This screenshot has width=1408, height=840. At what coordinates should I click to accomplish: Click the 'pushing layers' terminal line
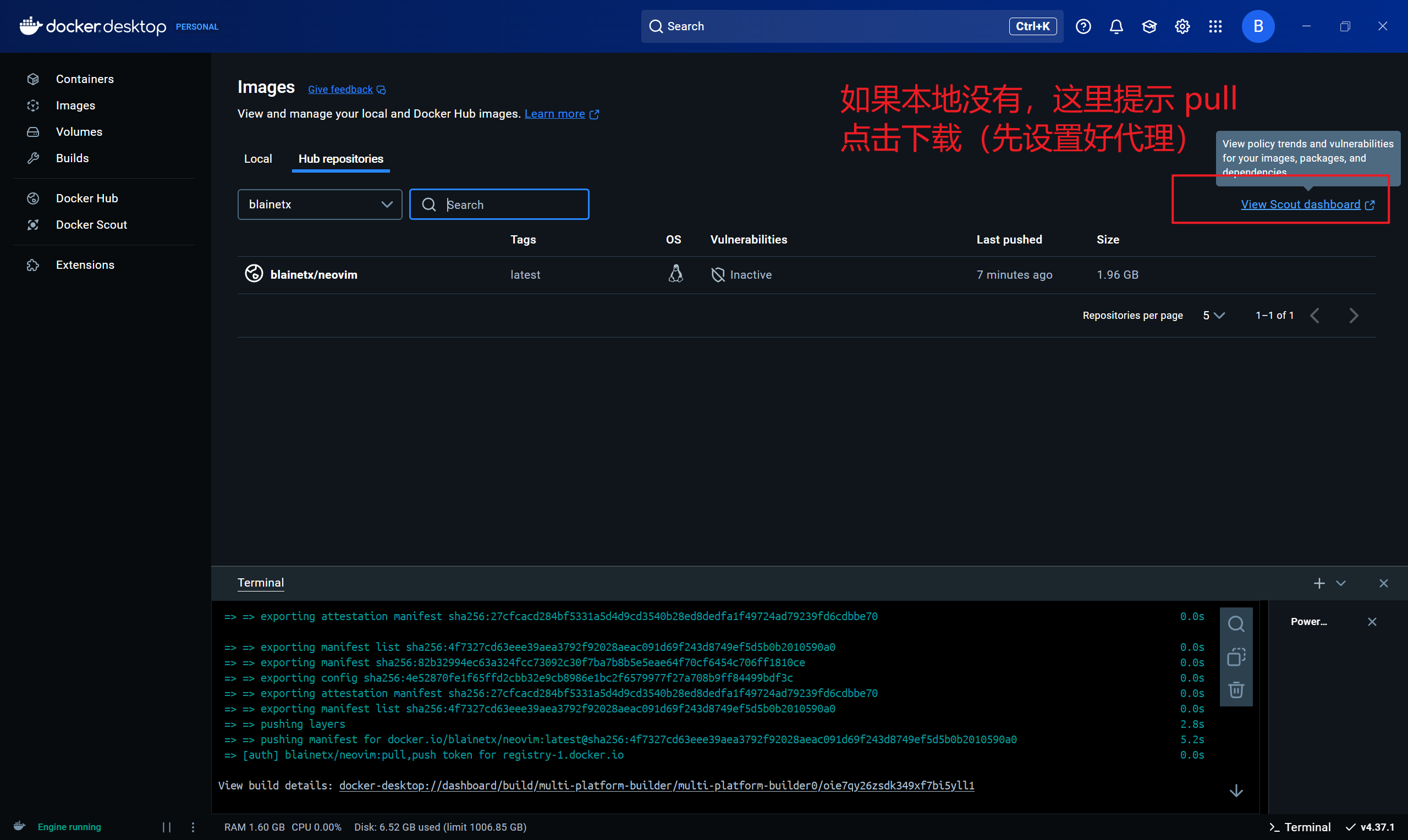pyautogui.click(x=302, y=724)
